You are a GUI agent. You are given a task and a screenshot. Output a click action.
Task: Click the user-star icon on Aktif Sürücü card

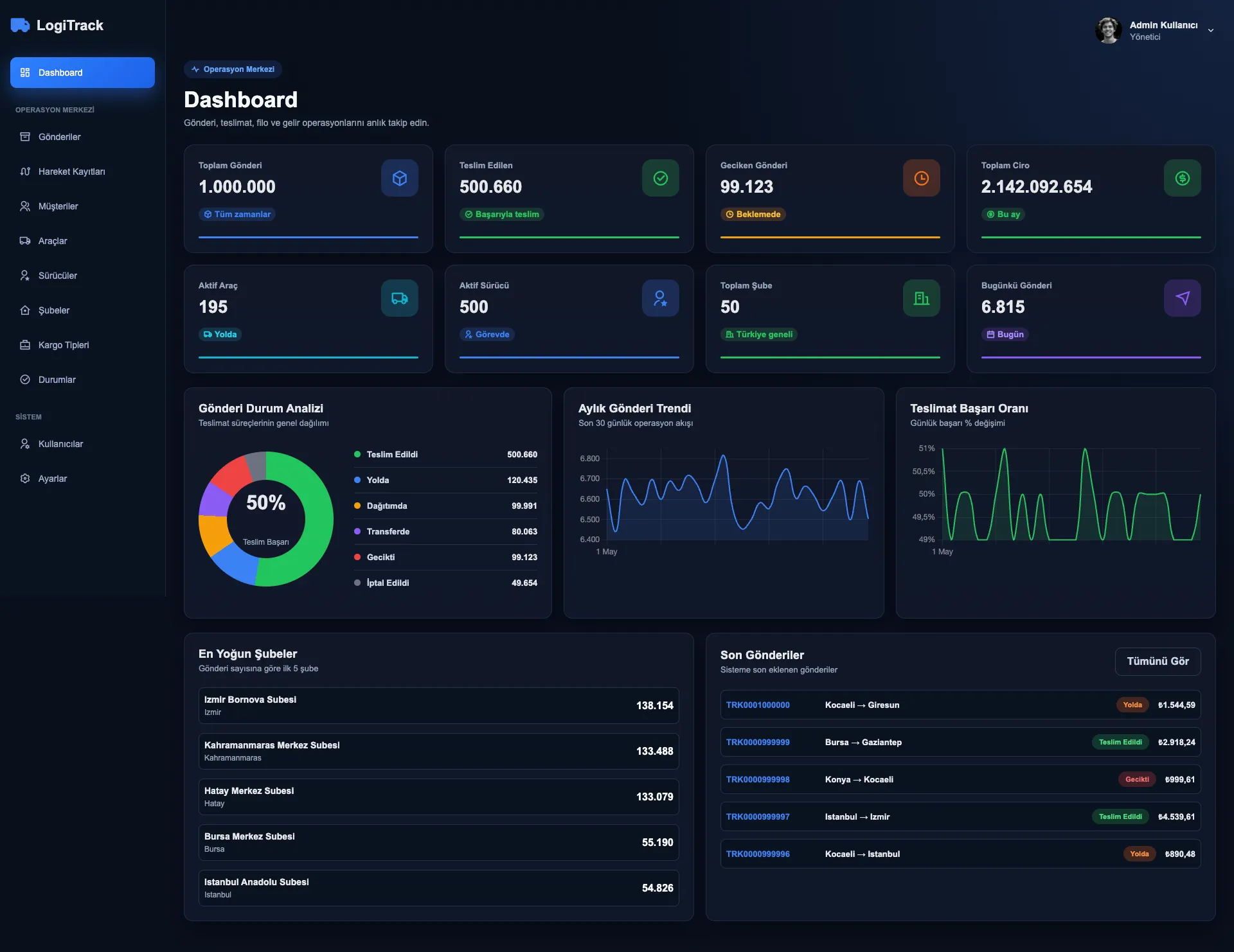(x=661, y=298)
